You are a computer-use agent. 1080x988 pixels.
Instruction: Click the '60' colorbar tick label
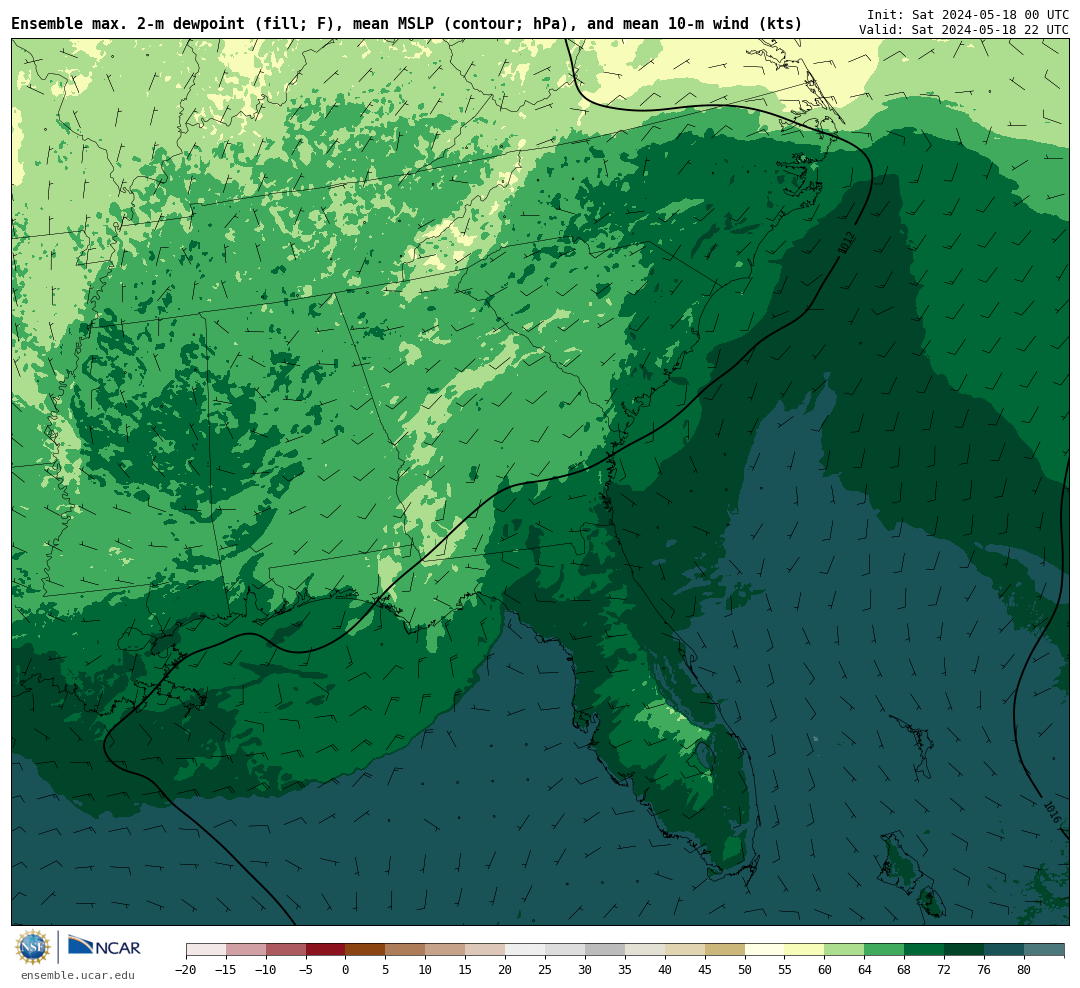[x=825, y=970]
